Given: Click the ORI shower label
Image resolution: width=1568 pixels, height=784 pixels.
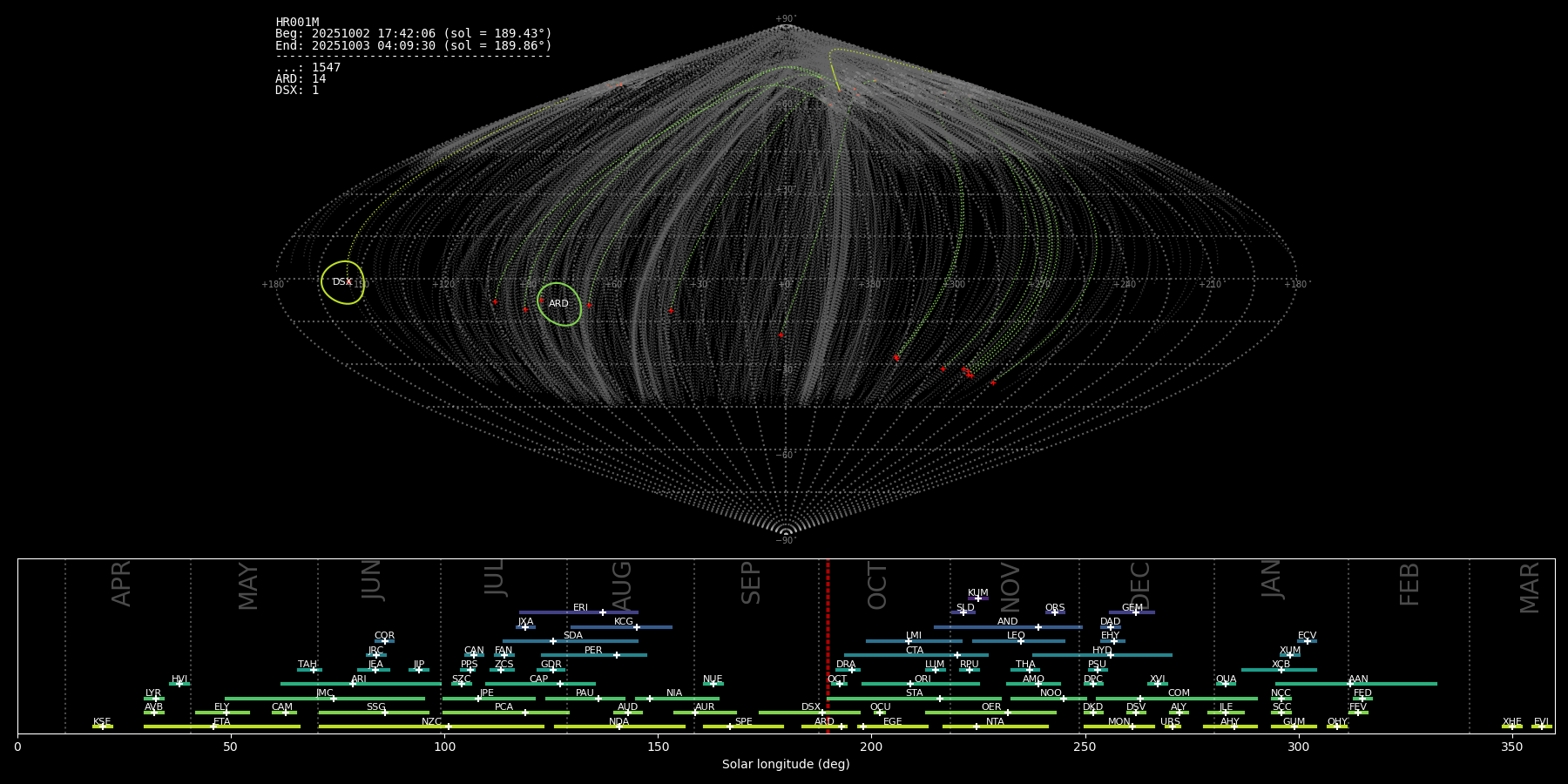Looking at the screenshot, I should pos(923,679).
